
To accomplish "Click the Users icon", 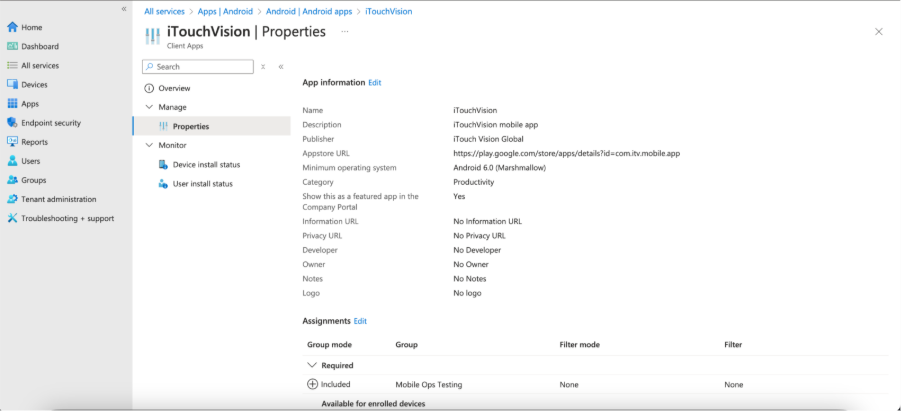I will coord(12,161).
